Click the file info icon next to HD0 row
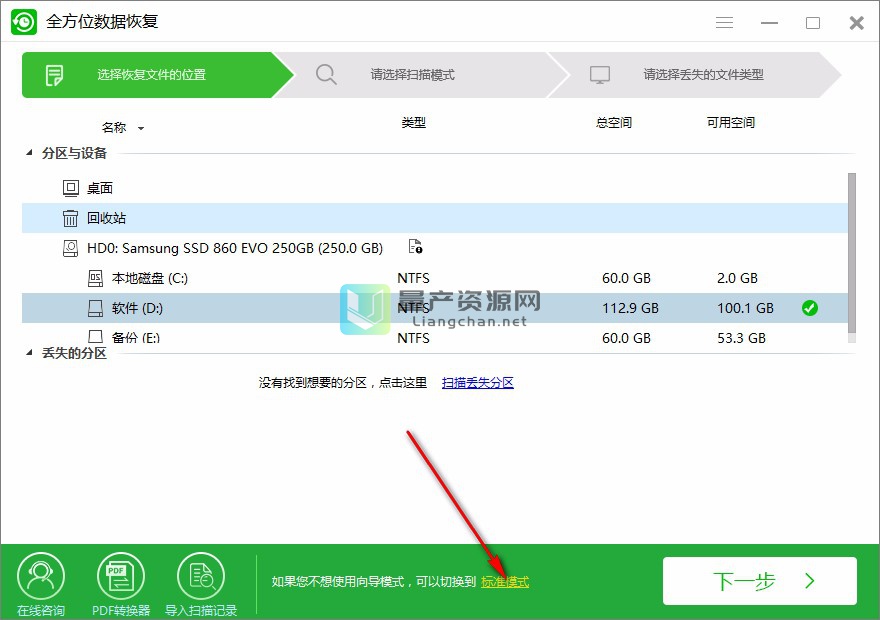 (x=415, y=246)
